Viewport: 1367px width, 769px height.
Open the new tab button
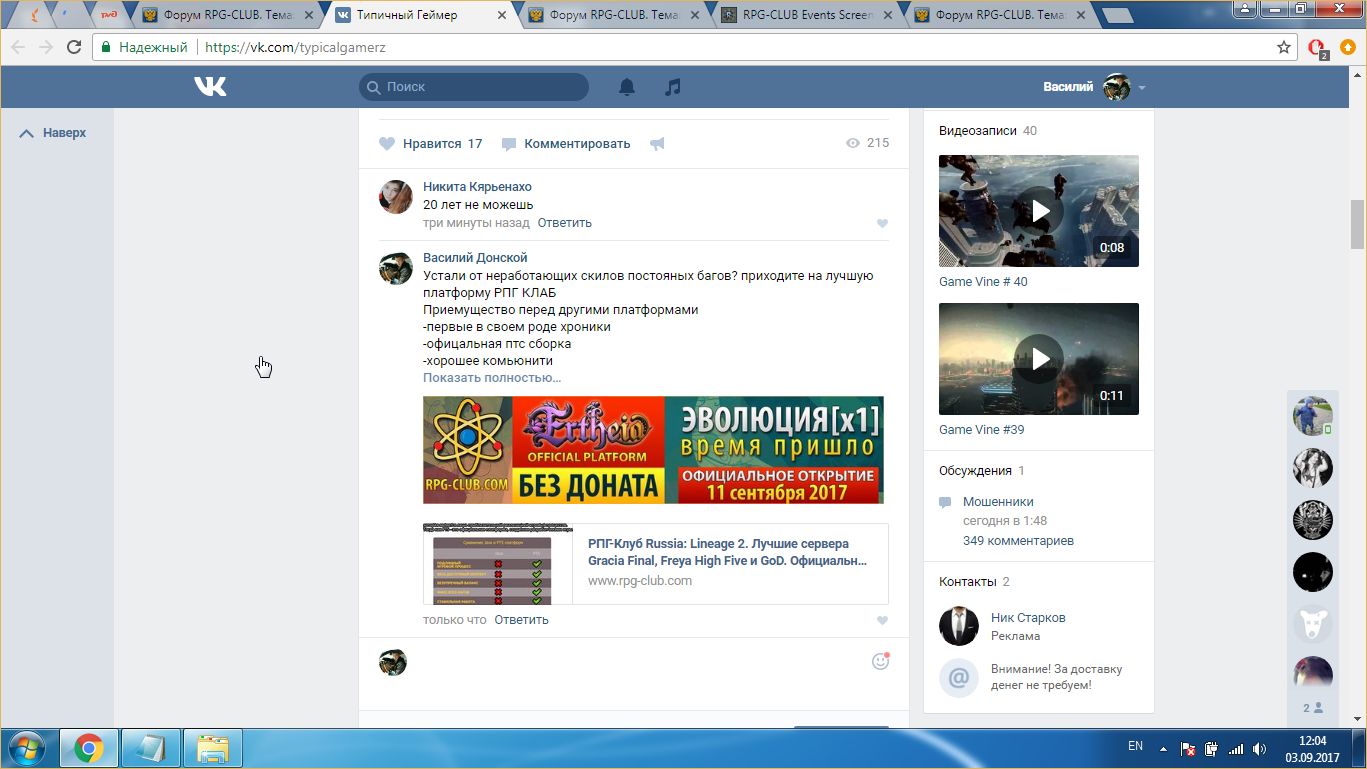click(1117, 15)
